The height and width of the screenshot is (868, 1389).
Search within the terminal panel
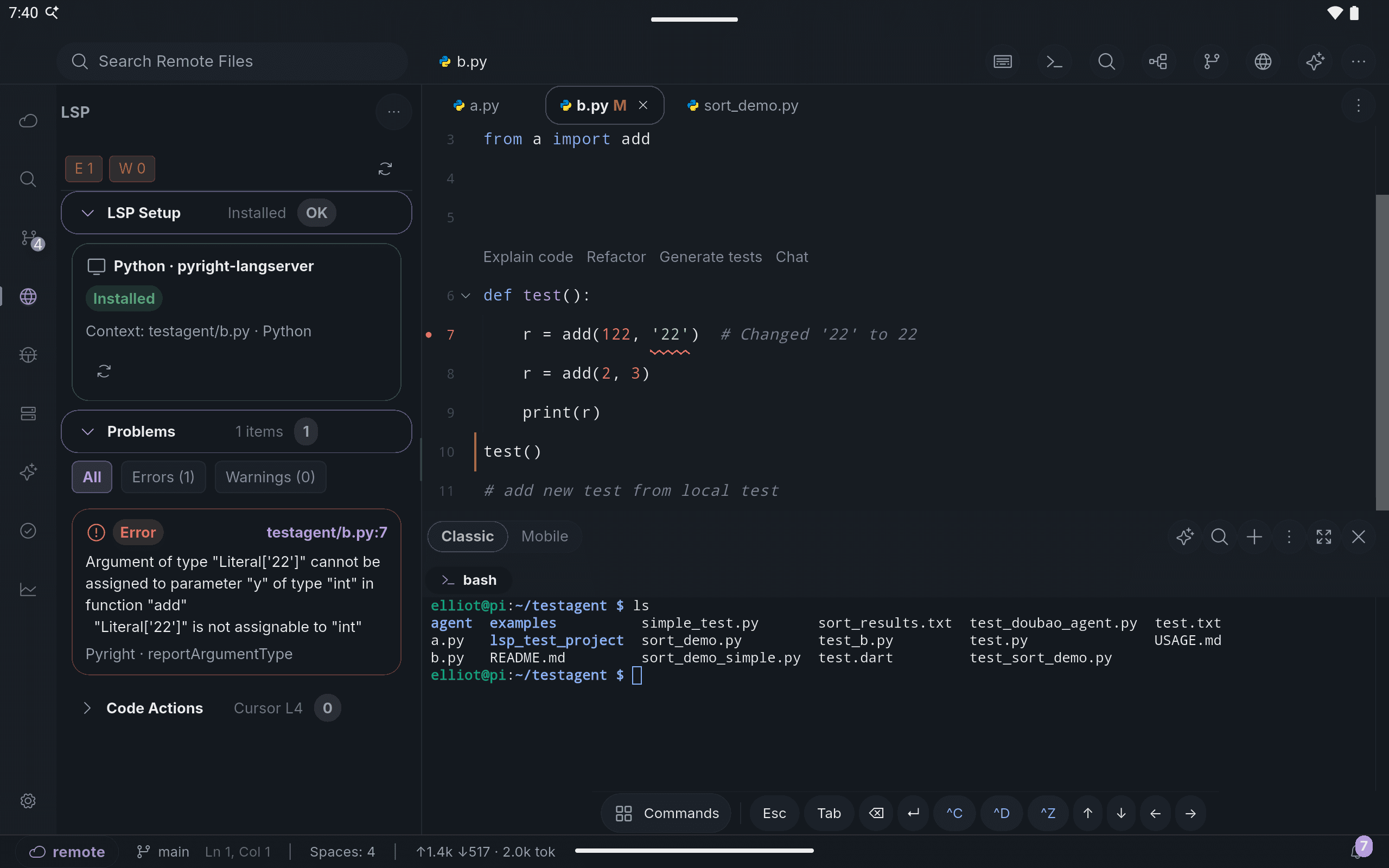[1220, 537]
